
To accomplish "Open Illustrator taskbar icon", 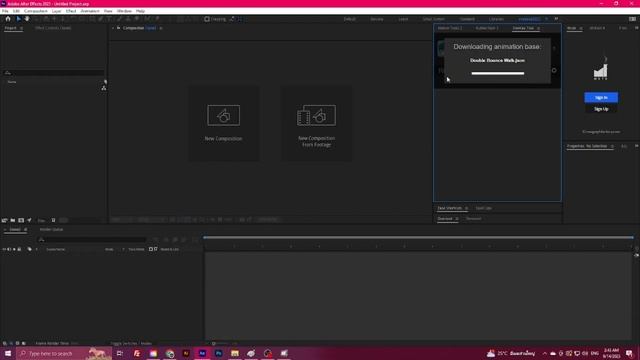I will pyautogui.click(x=186, y=353).
